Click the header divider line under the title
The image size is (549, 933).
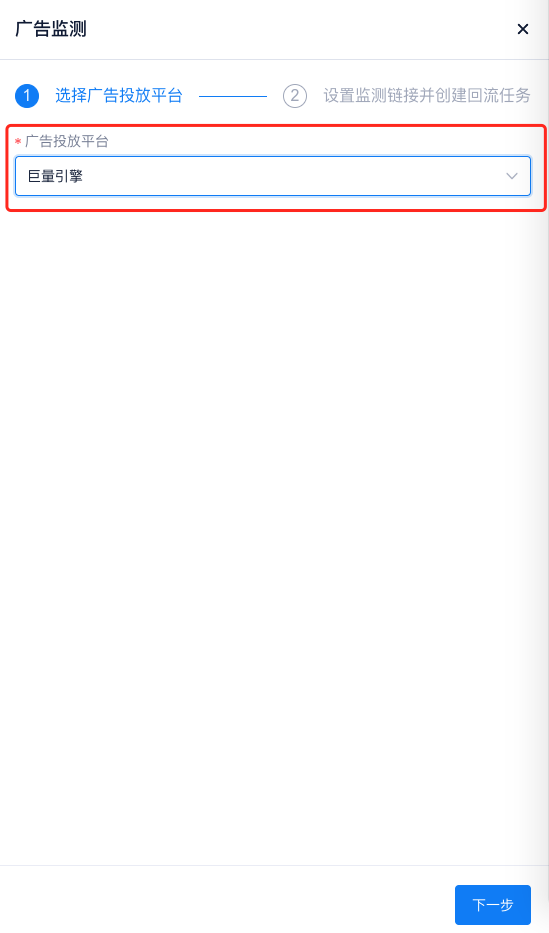274,60
